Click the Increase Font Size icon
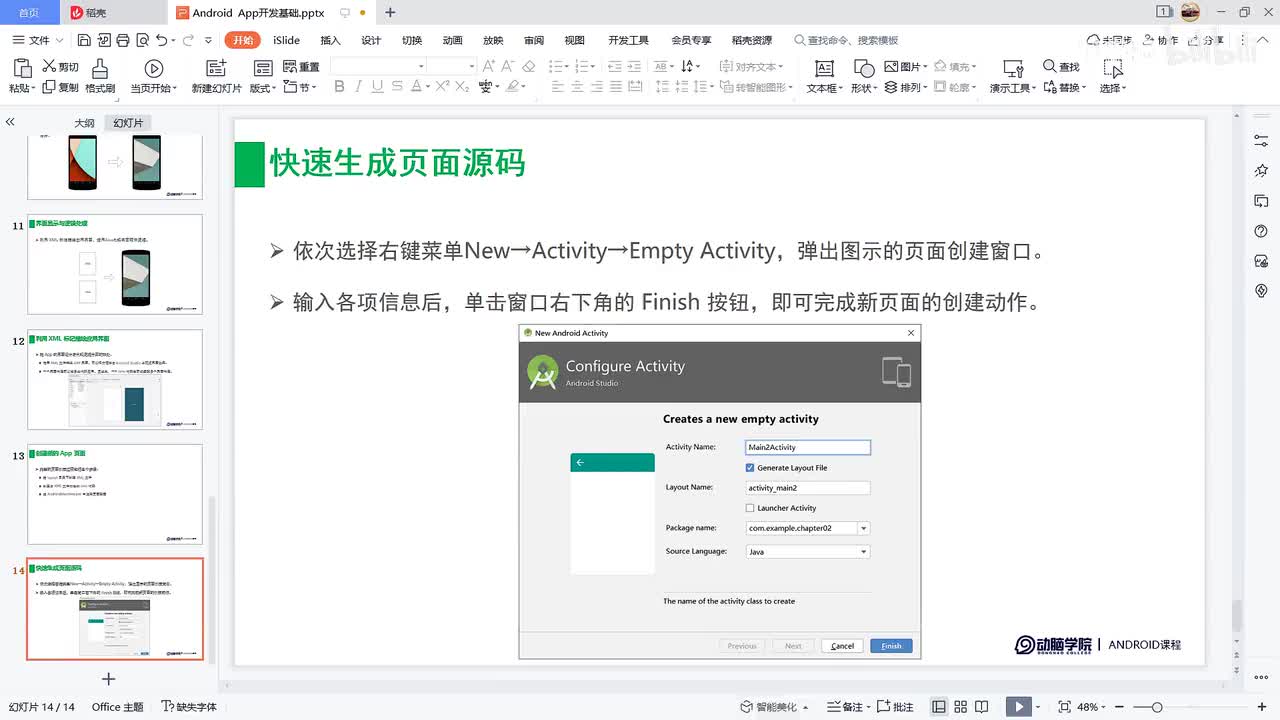The image size is (1280, 720). pos(489,66)
